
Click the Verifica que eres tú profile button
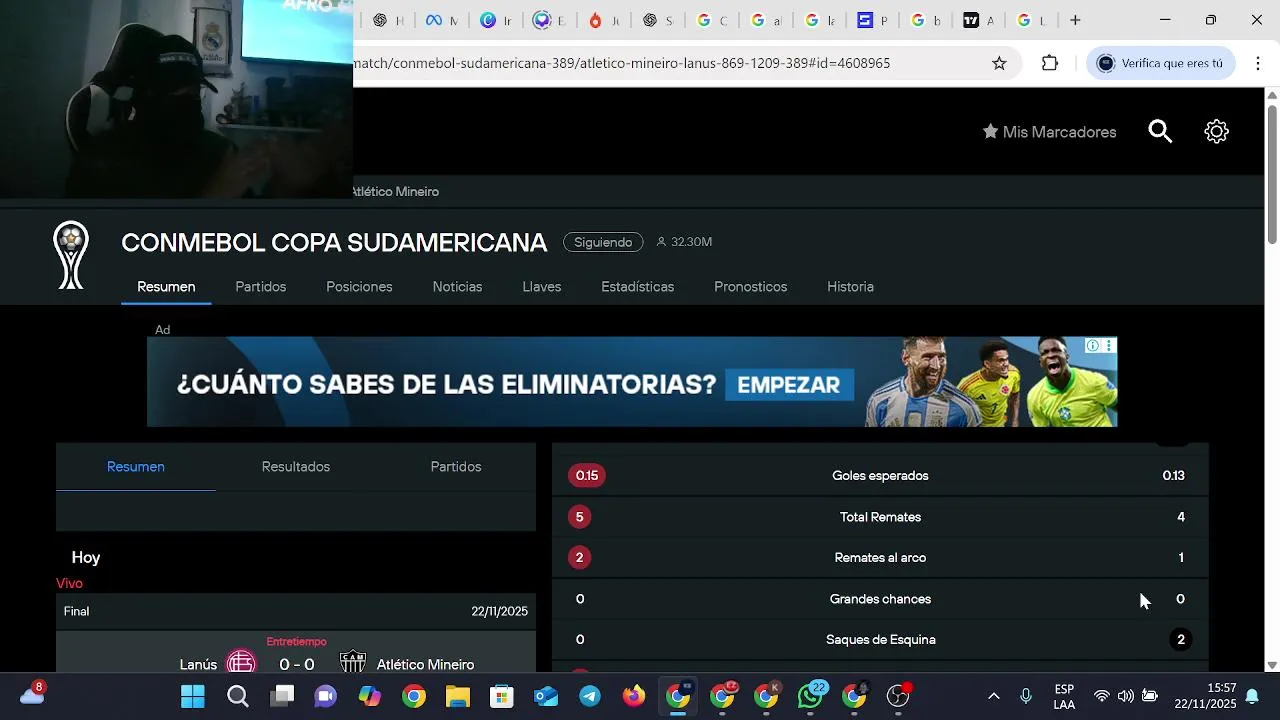click(x=1161, y=63)
